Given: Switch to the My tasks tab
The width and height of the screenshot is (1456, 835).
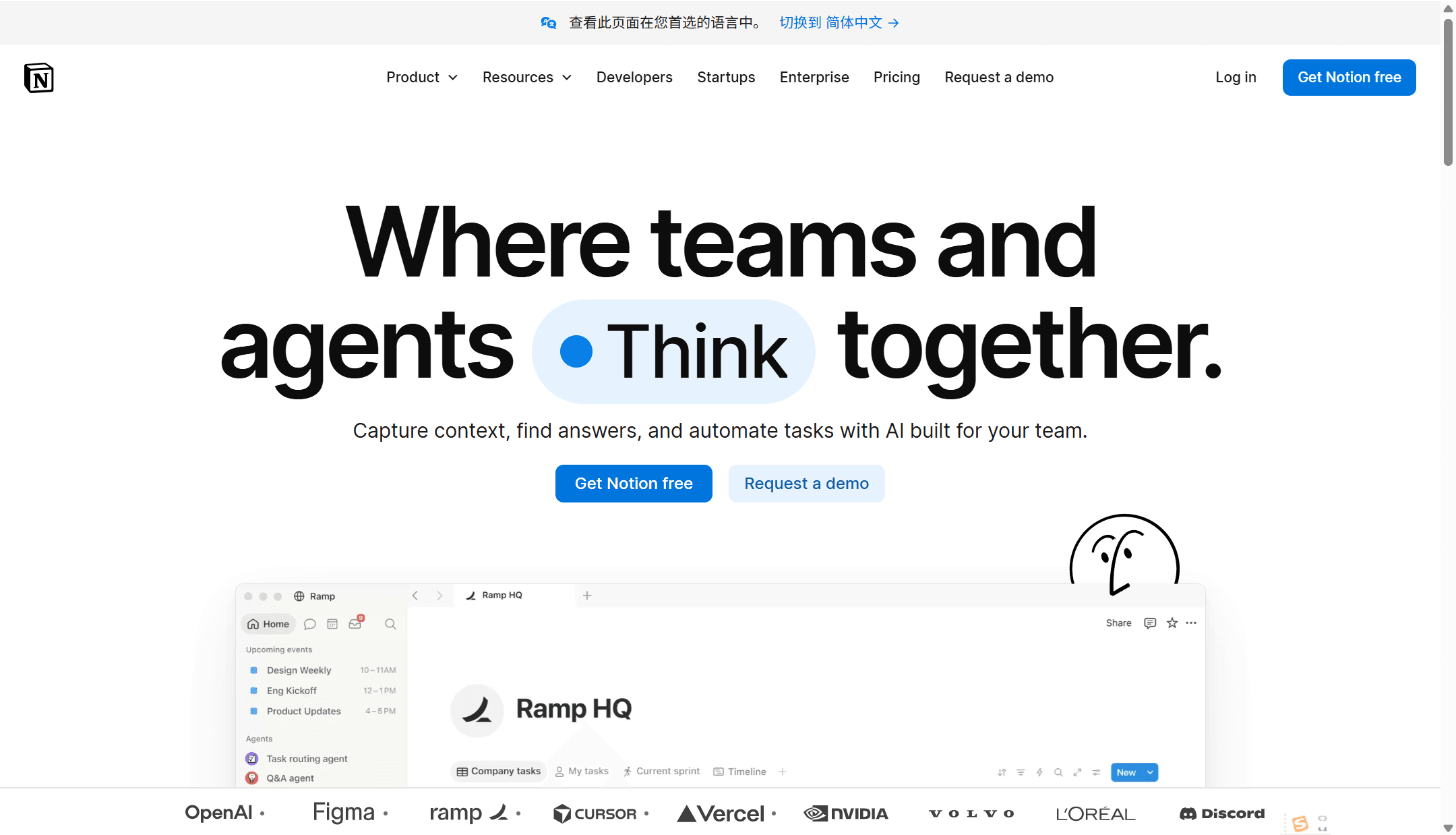Looking at the screenshot, I should point(582,772).
